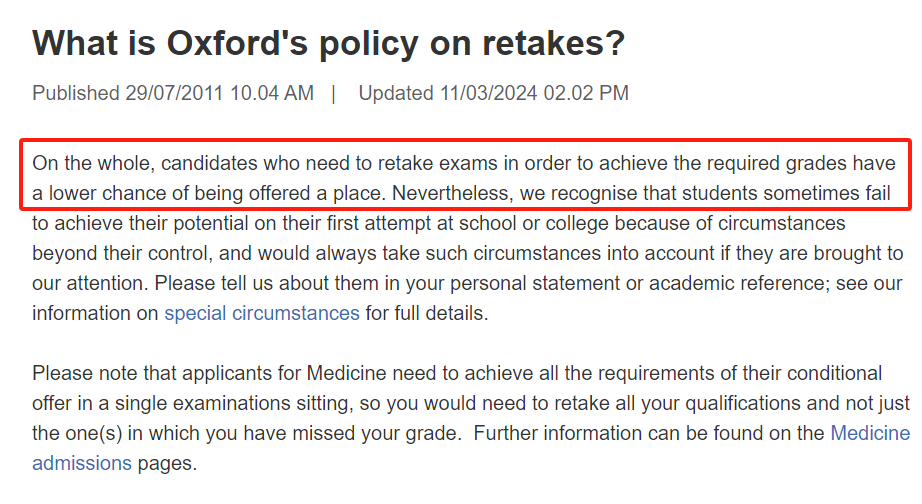Click the "10.04 AM" publish time
The image size is (922, 504).
point(272,94)
